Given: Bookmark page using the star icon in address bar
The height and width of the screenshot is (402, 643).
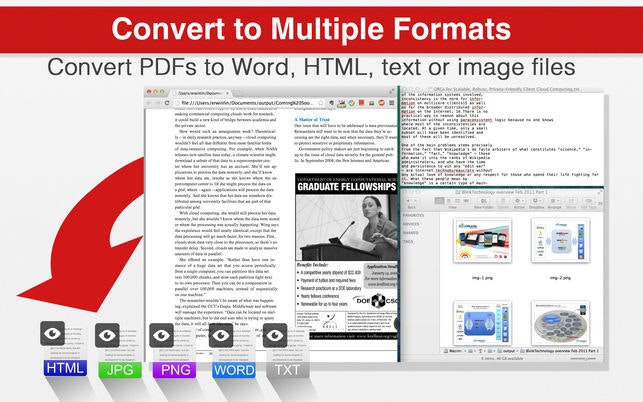Looking at the screenshot, I should click(x=321, y=103).
